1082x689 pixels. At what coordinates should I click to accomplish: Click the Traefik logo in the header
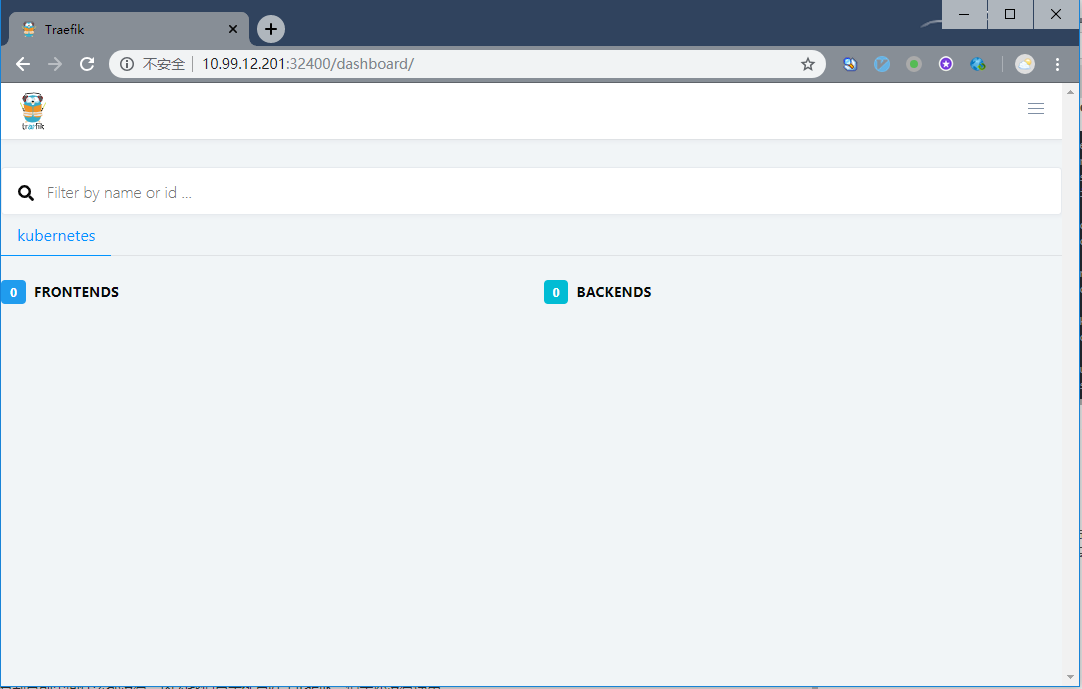click(32, 111)
